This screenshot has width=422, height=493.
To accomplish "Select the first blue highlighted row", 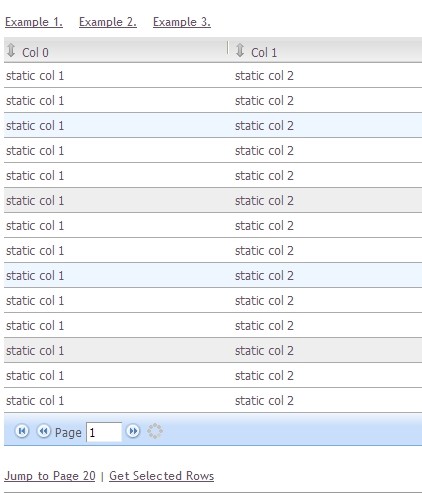I will (x=213, y=125).
